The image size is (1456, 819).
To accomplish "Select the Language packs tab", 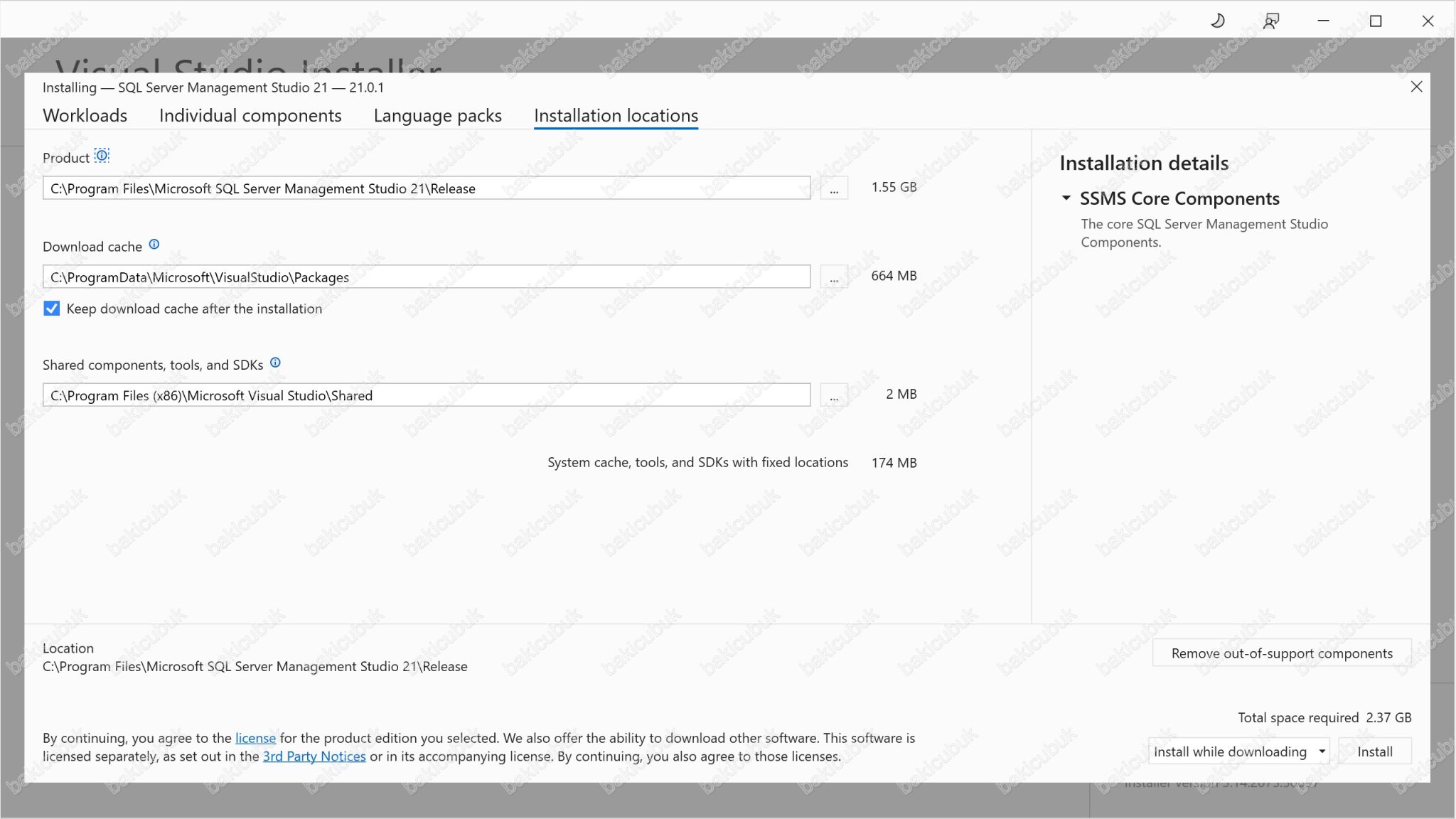I will tap(437, 115).
